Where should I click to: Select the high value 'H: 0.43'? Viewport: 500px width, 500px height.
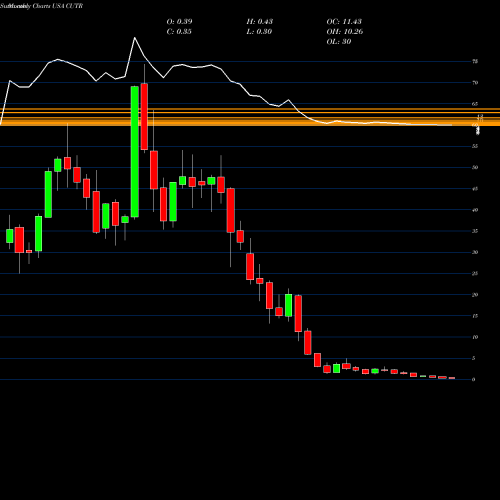coord(260,21)
